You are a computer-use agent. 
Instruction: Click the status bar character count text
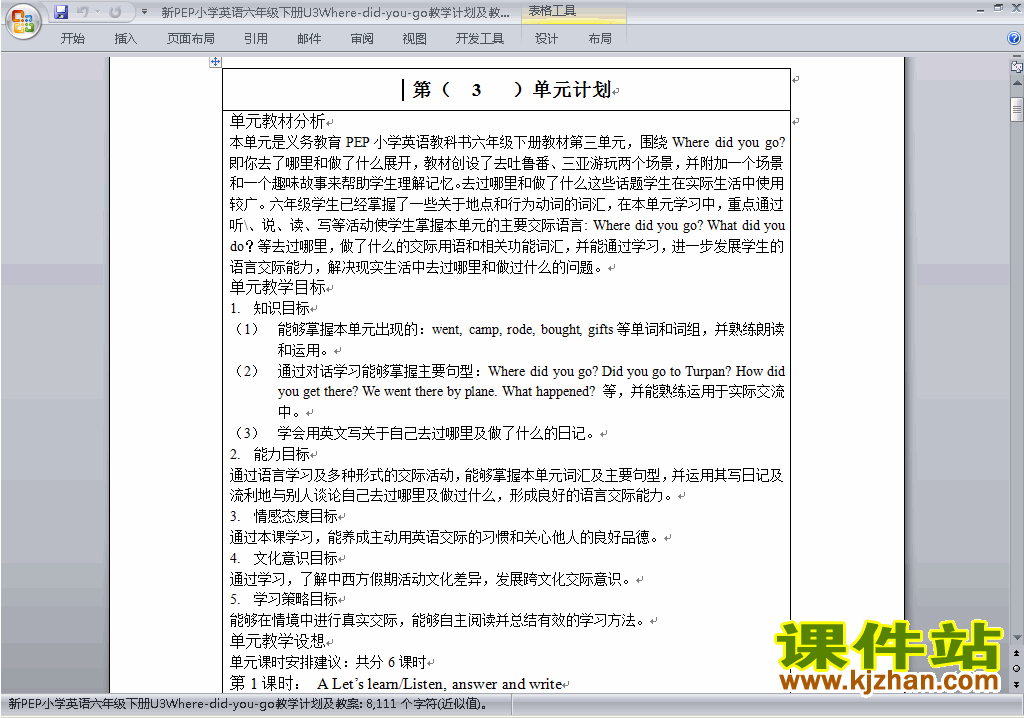tap(248, 704)
